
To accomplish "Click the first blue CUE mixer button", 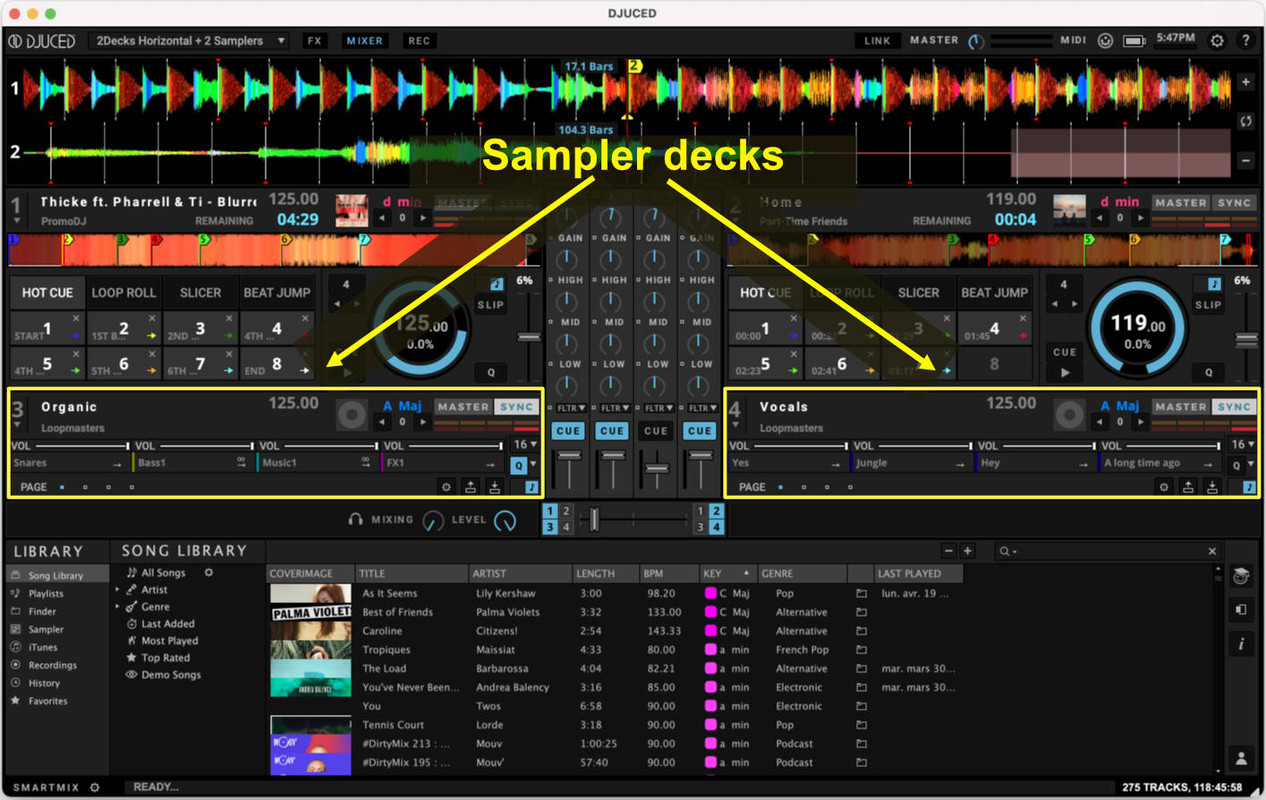I will 568,431.
